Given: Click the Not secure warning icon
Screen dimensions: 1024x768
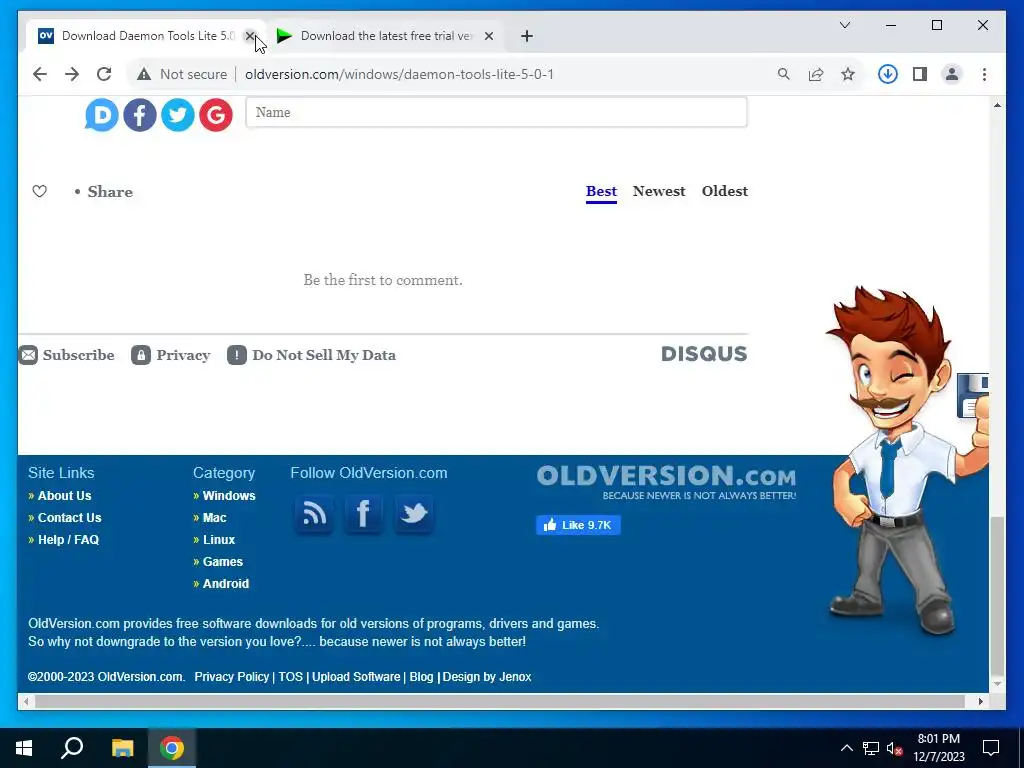Looking at the screenshot, I should [144, 74].
